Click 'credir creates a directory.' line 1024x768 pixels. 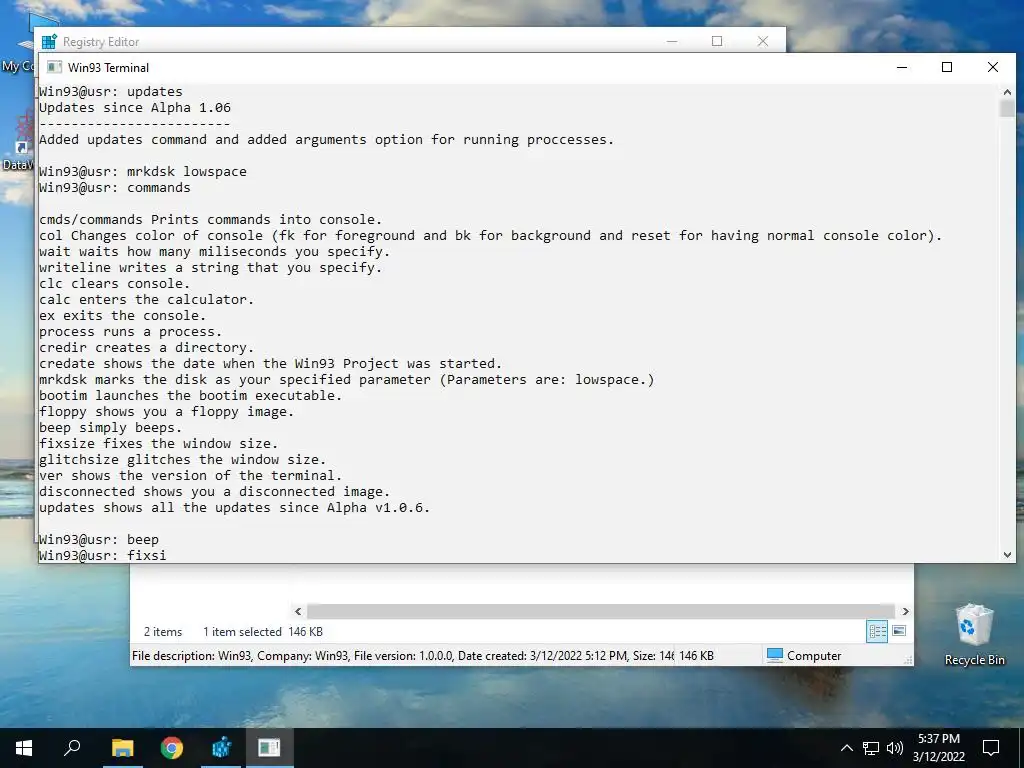[146, 347]
